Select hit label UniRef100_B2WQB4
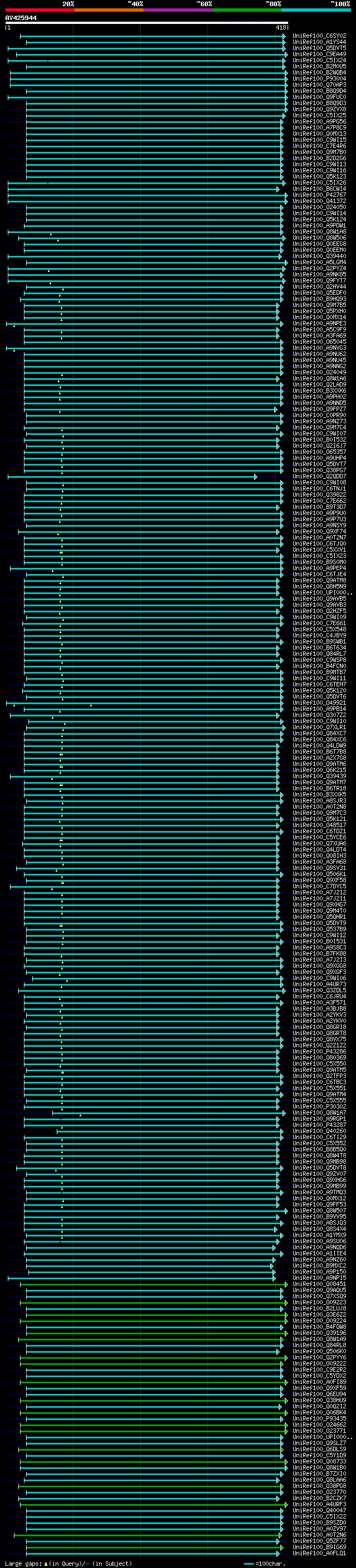Screen dimensions: 356x1568 [x=319, y=72]
